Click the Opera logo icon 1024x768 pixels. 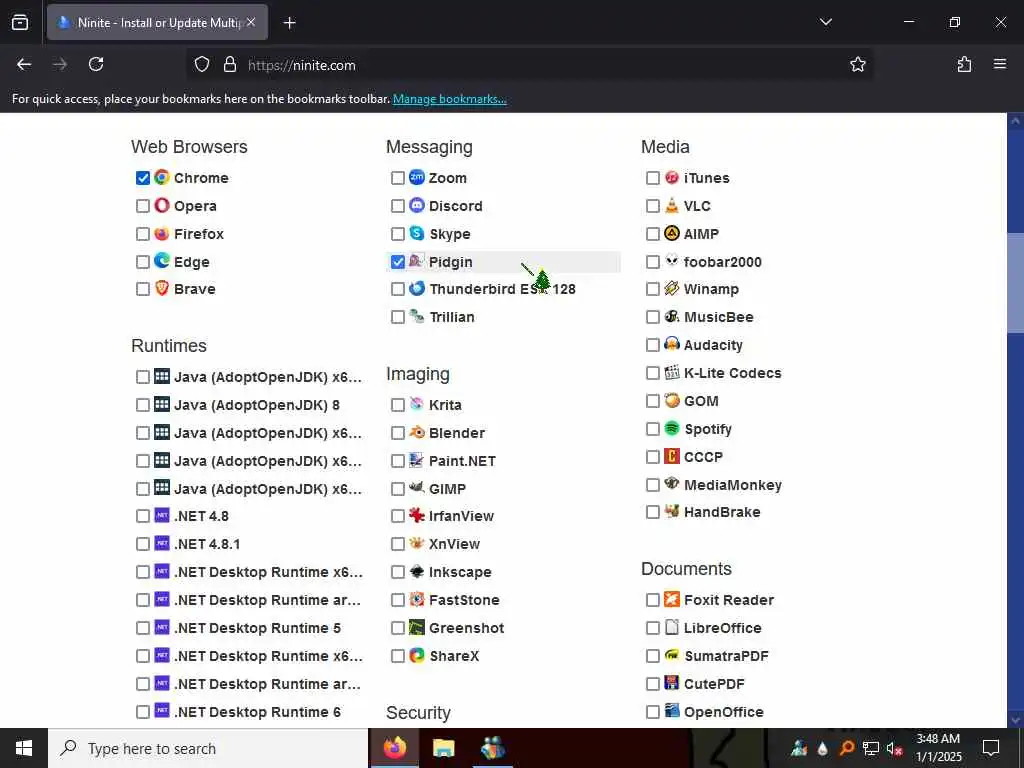pyautogui.click(x=162, y=205)
